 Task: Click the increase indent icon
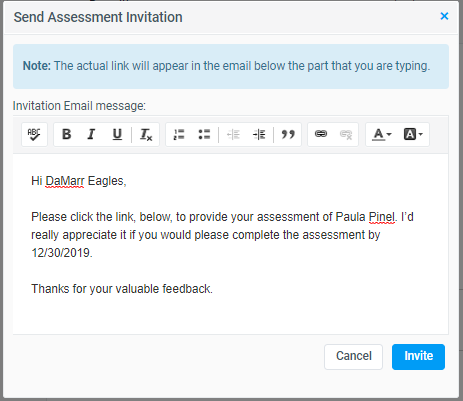tap(259, 134)
